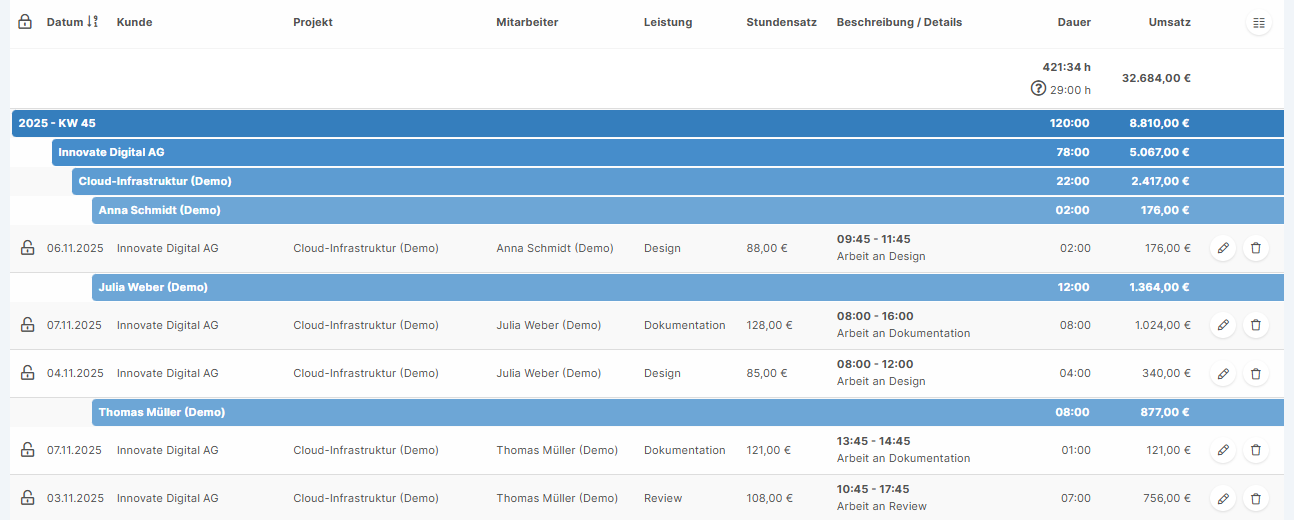
Task: Click the Umsatz column header
Action: 1169,22
